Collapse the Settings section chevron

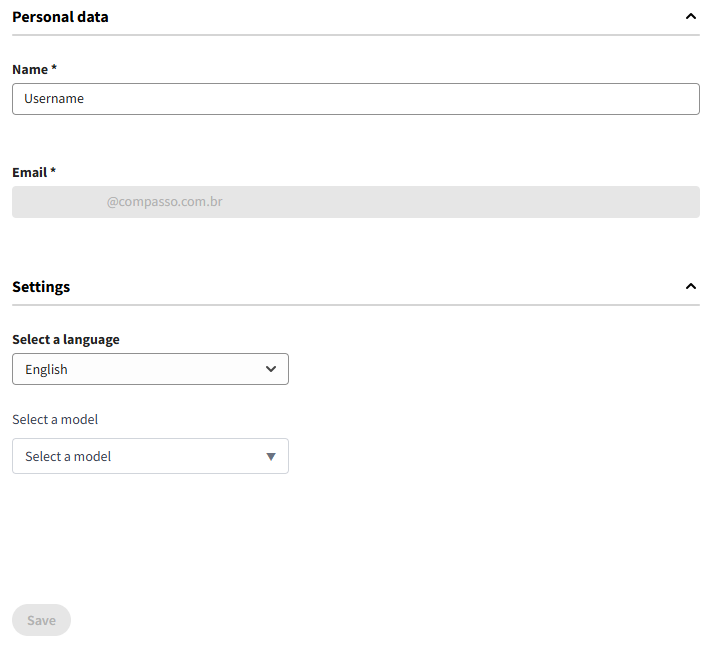click(690, 287)
